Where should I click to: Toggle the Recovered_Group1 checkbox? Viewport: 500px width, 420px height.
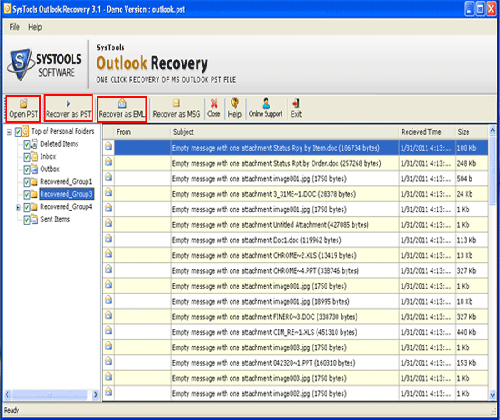click(x=27, y=182)
